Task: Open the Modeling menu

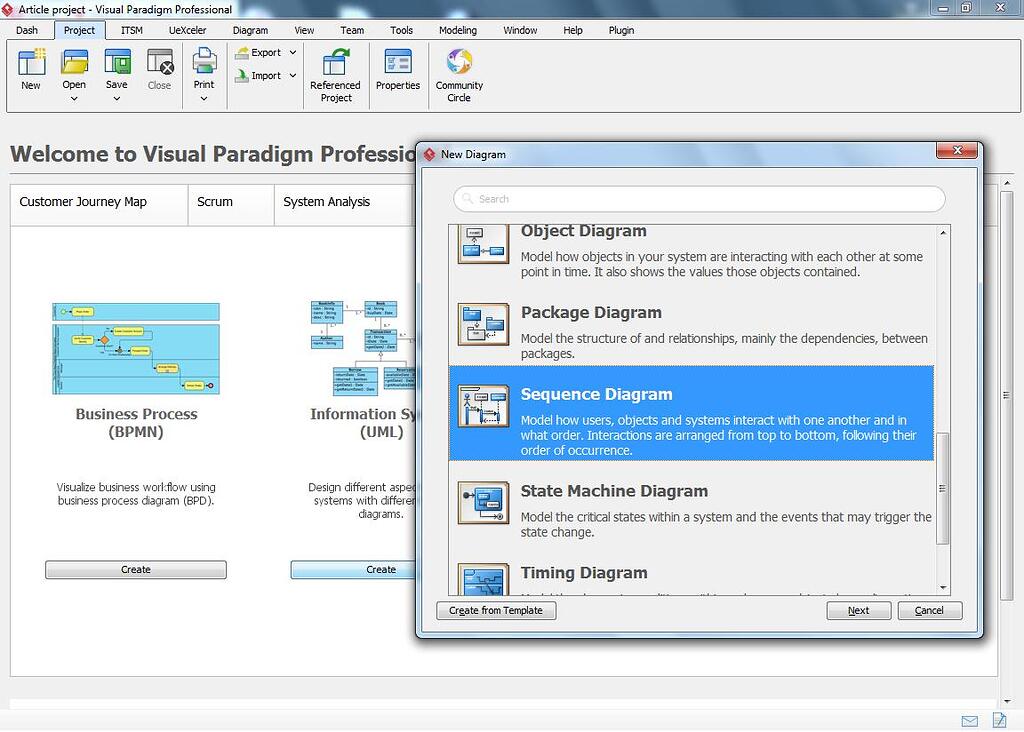Action: [x=457, y=30]
